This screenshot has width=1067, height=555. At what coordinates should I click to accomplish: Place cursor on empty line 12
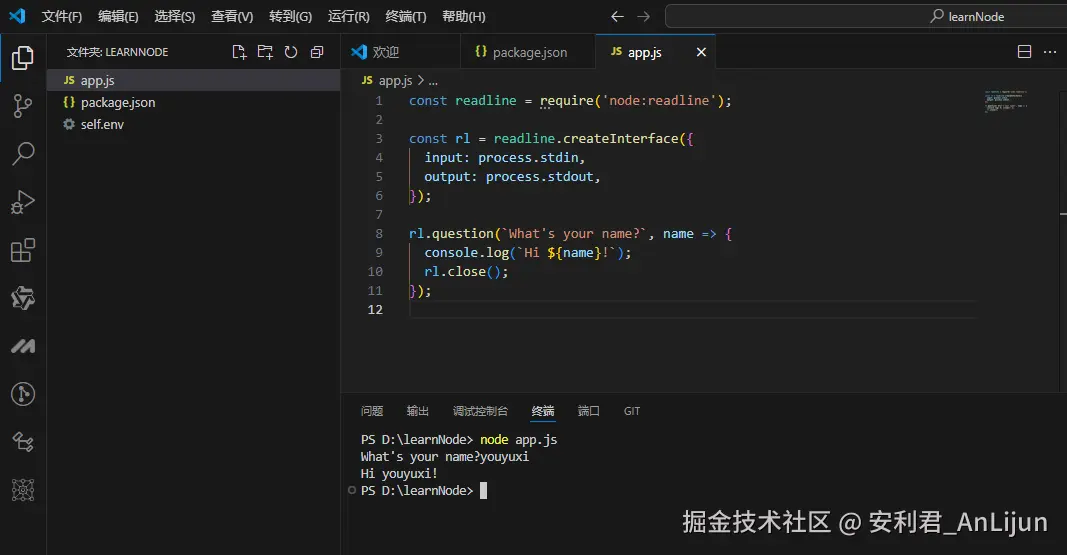click(691, 309)
